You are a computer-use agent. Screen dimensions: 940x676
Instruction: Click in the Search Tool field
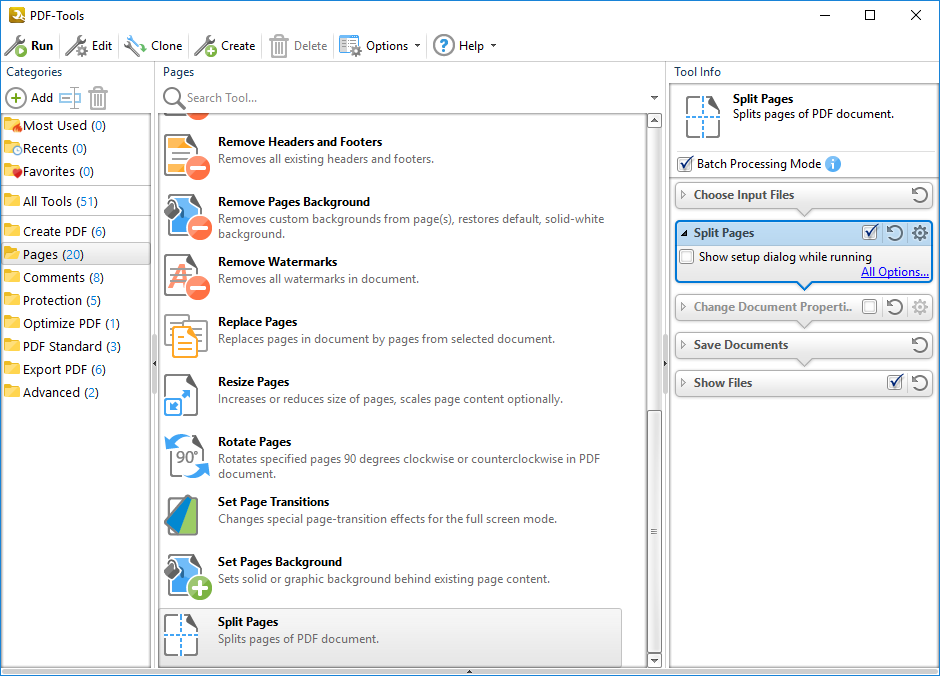tap(400, 98)
